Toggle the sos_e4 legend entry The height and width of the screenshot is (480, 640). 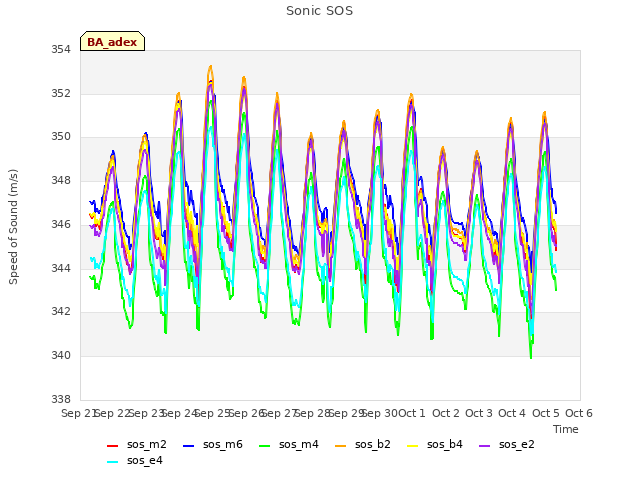click(x=135, y=460)
